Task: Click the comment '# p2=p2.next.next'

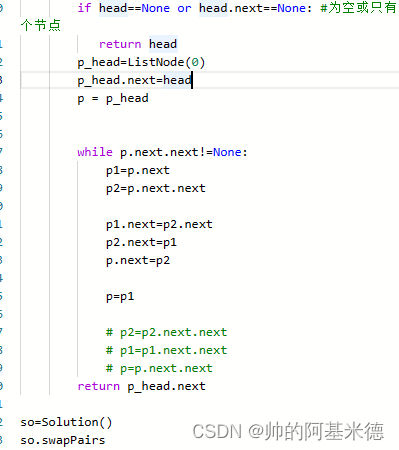Action: pos(166,332)
